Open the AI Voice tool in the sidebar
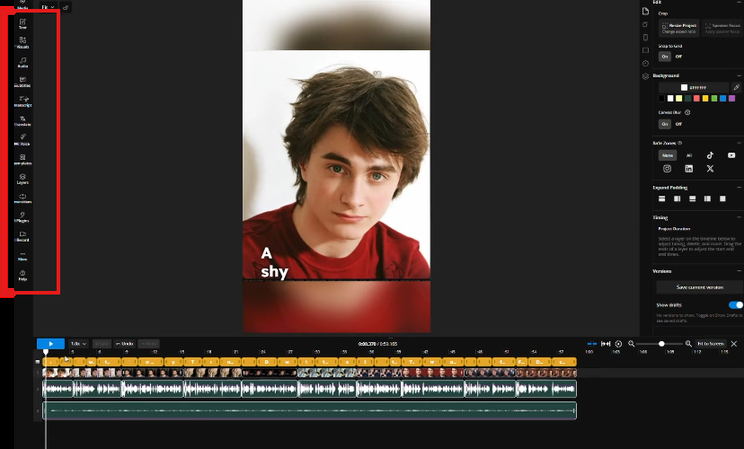744x449 pixels. [22, 140]
